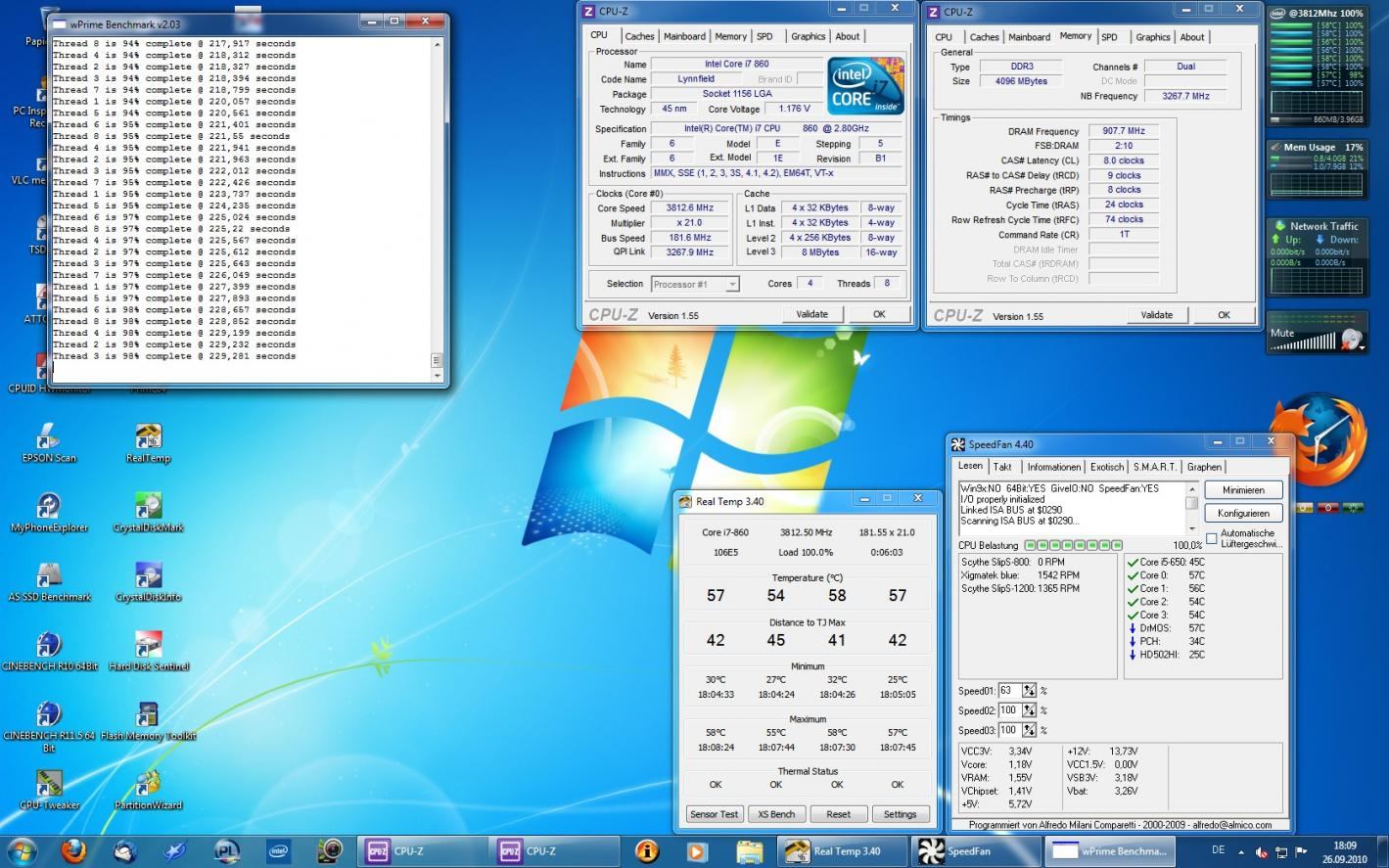Adjust volume slider in Mute gadget
1389x868 pixels.
(x=1303, y=343)
